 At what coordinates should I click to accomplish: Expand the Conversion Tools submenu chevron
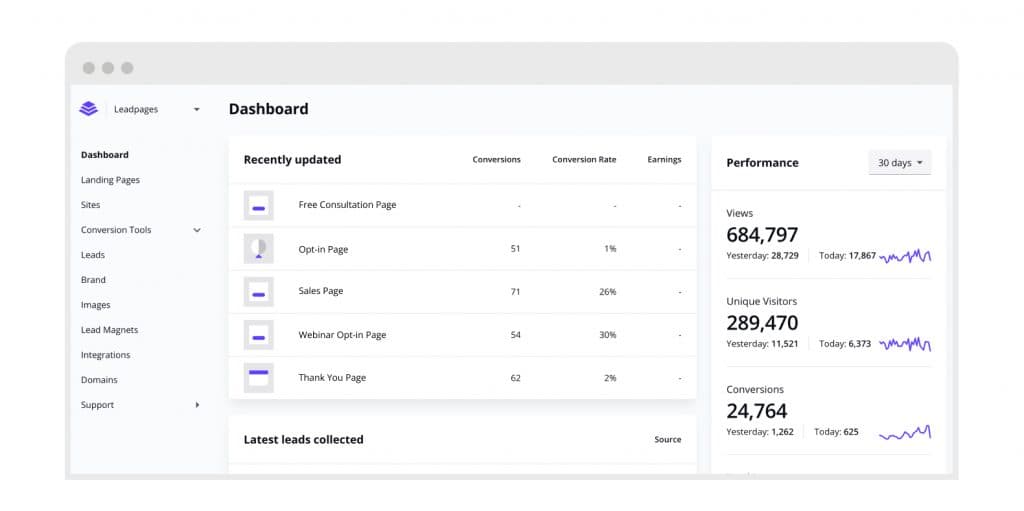(x=197, y=230)
